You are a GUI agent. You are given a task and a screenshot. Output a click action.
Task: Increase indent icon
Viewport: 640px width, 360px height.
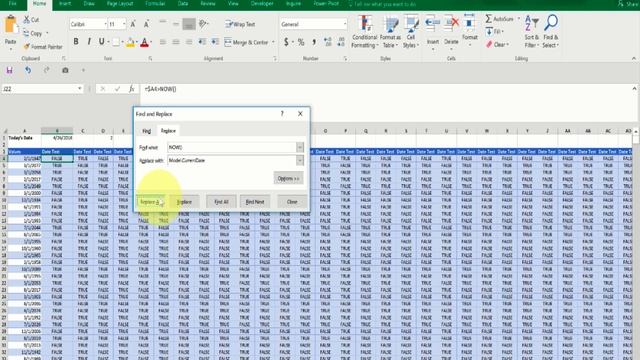click(215, 42)
